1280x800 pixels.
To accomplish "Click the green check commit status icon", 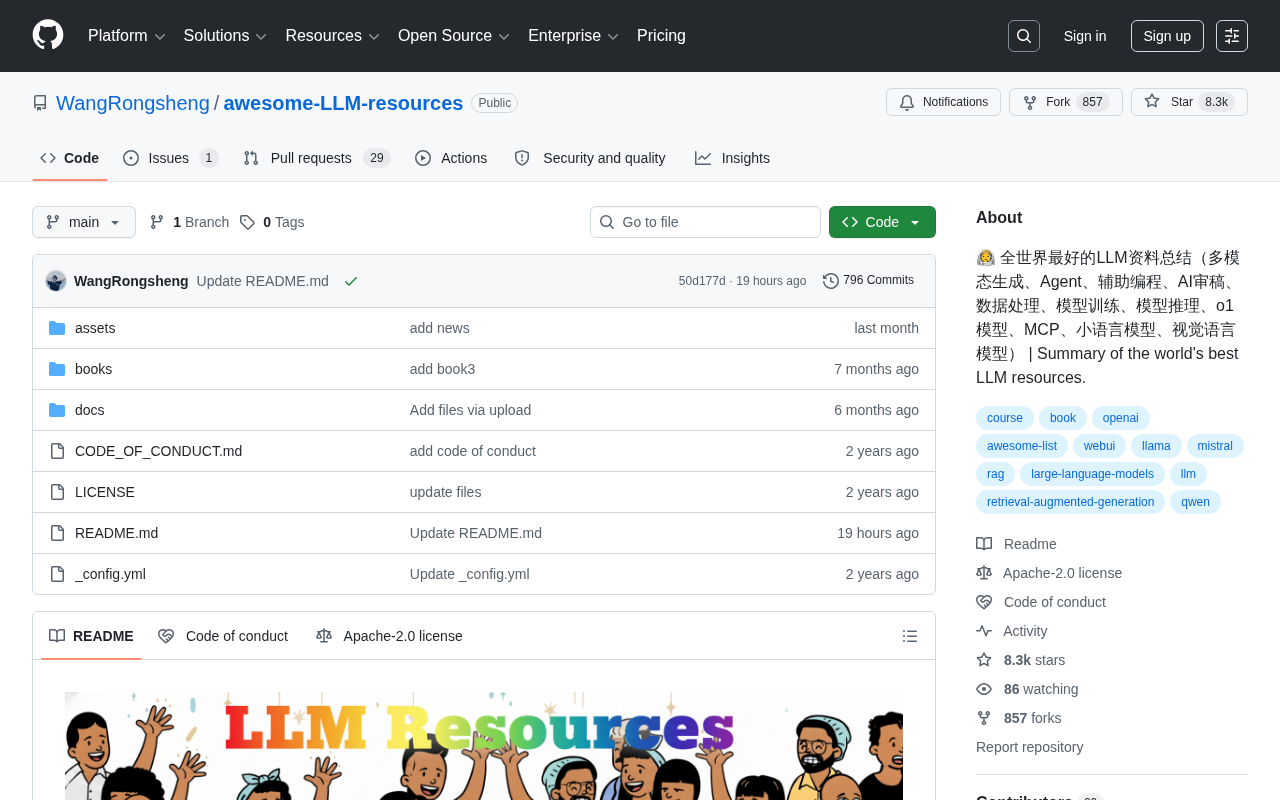I will tap(351, 281).
